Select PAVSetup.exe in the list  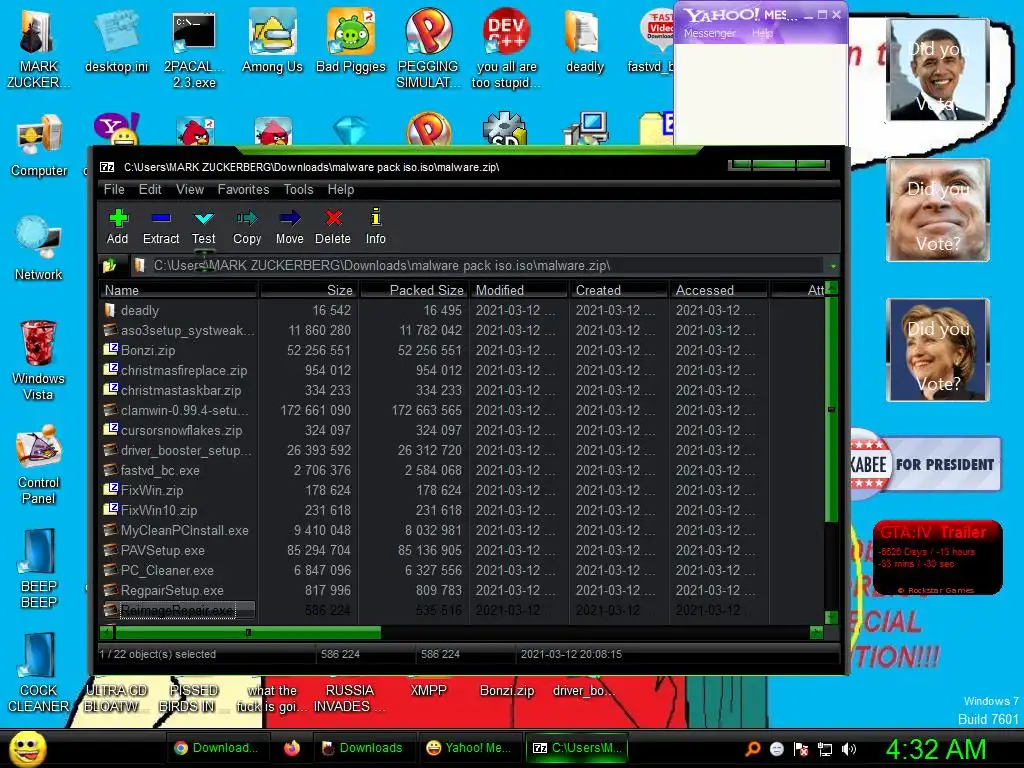[462, 551]
